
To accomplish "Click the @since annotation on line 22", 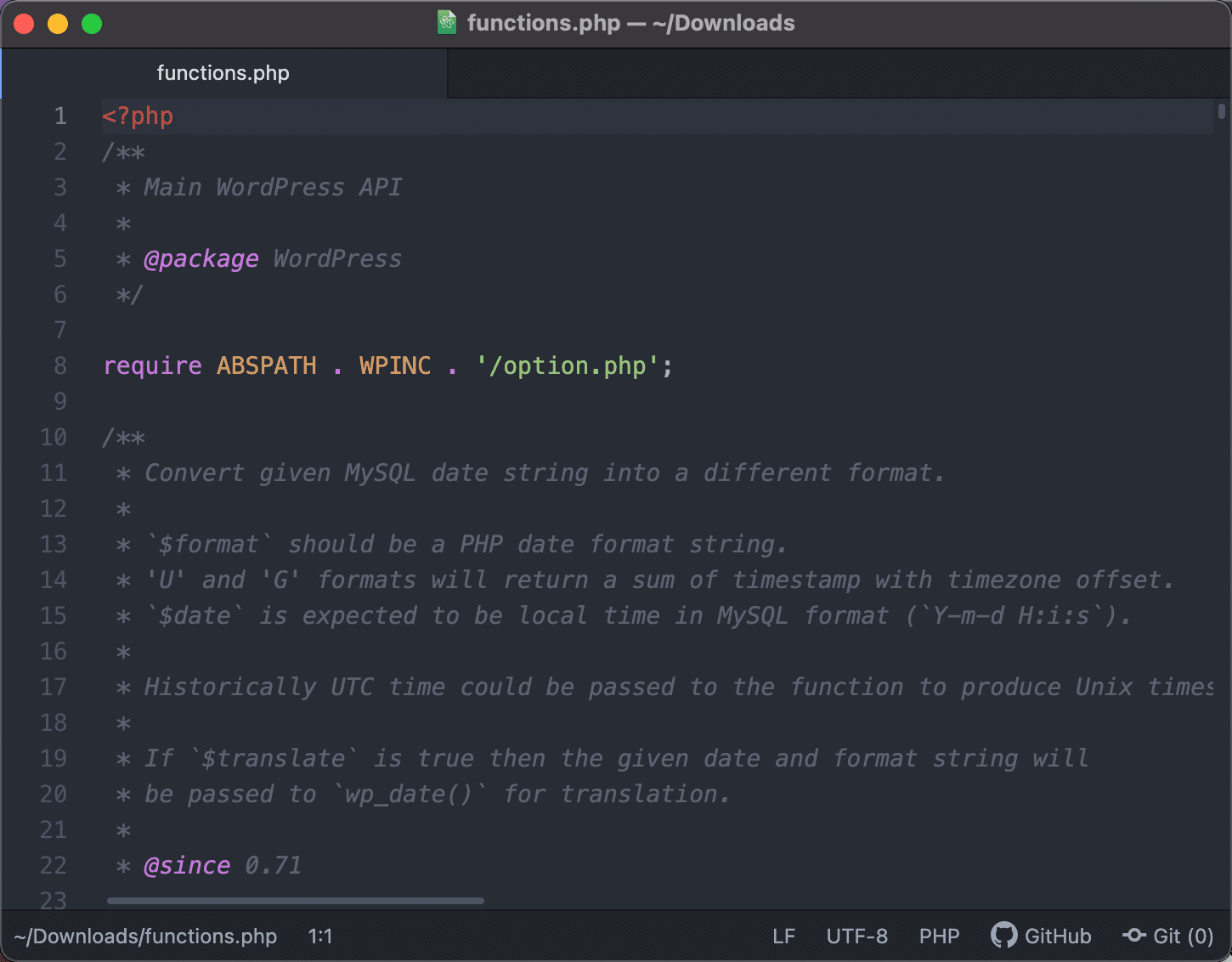I will point(187,865).
